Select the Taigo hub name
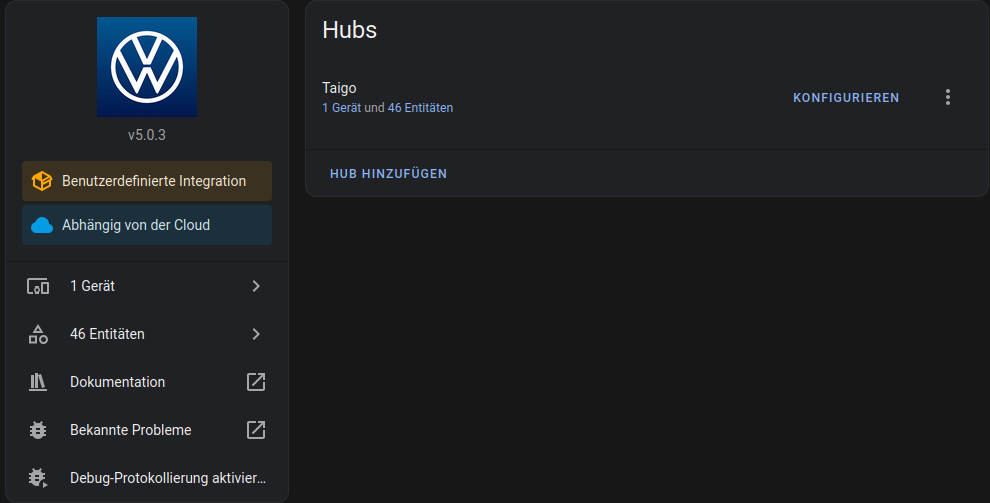The height and width of the screenshot is (503, 990). [x=339, y=88]
